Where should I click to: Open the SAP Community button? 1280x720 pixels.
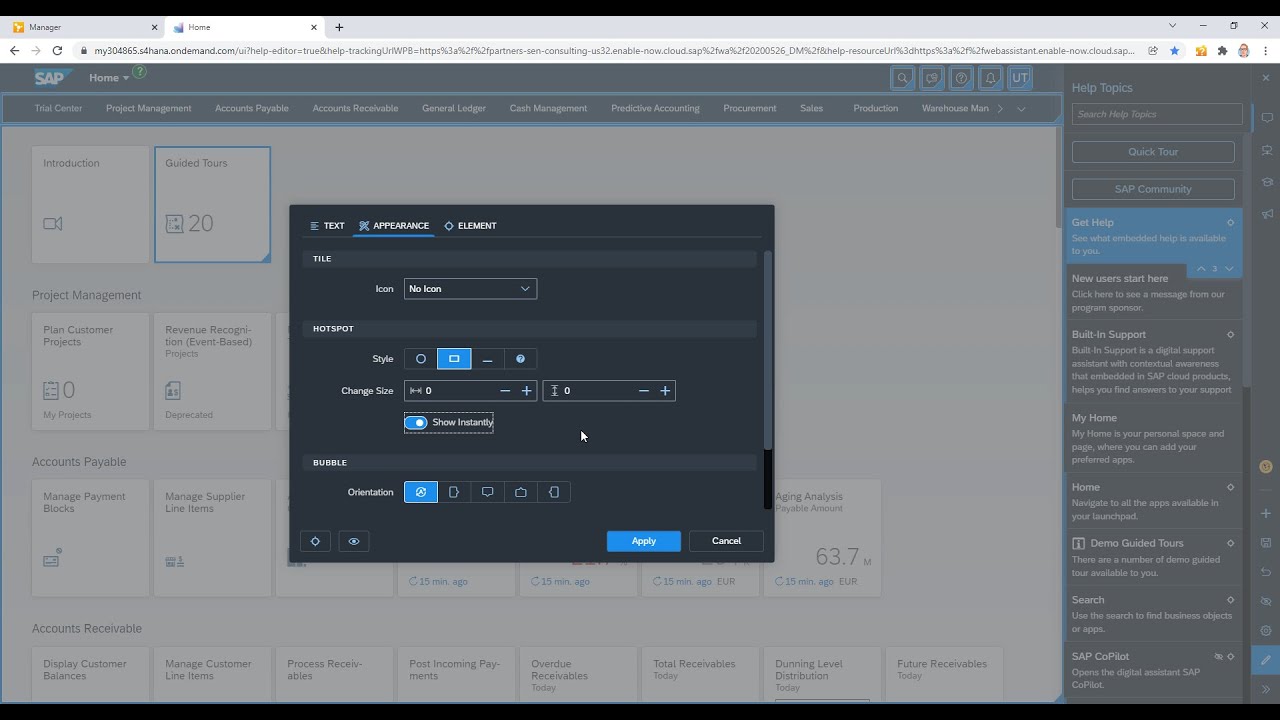click(x=1153, y=189)
